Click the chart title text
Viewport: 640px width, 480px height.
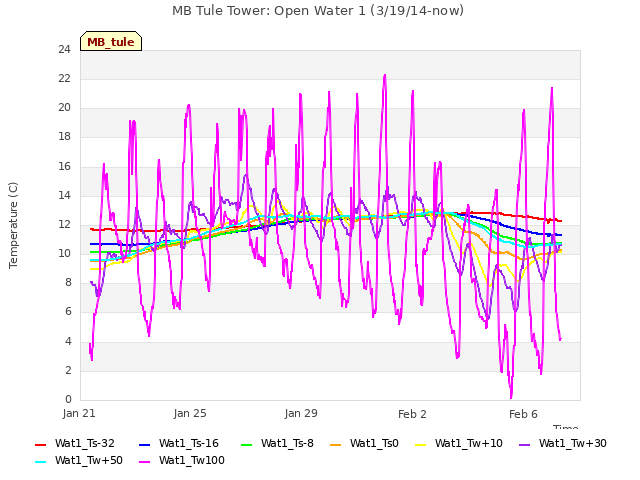pyautogui.click(x=318, y=11)
